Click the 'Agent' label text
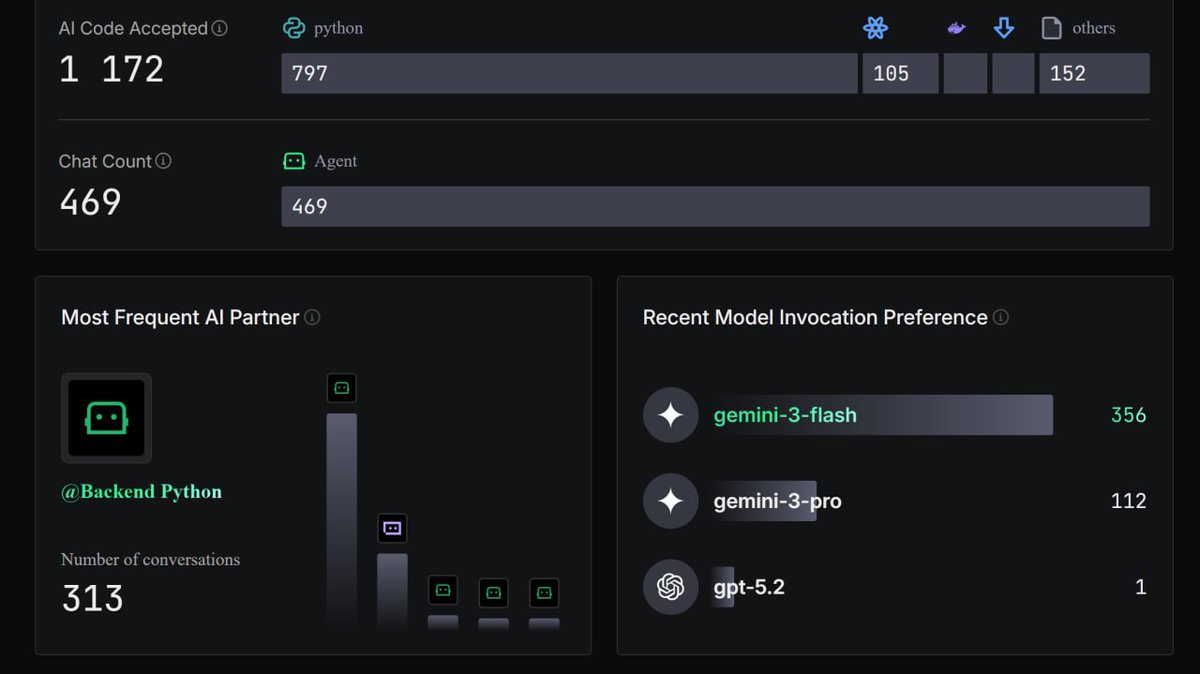 (x=335, y=161)
